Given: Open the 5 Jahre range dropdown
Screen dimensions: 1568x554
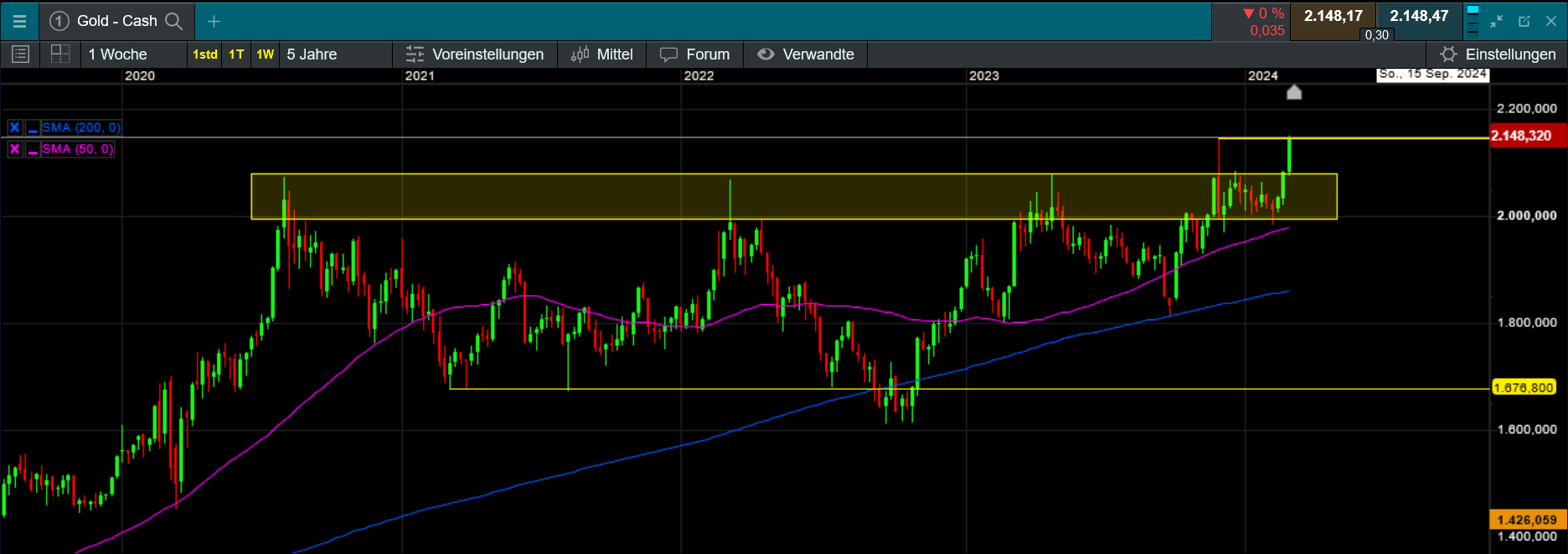Looking at the screenshot, I should click(x=335, y=54).
